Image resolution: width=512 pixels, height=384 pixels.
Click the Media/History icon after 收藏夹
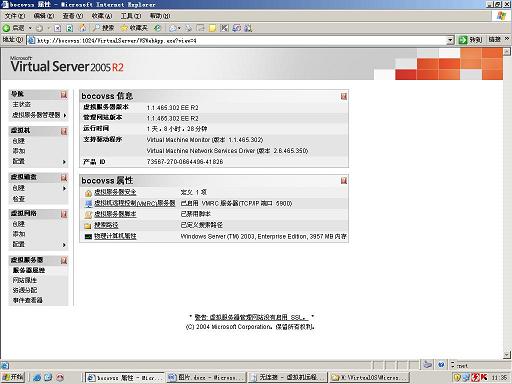pos(157,28)
